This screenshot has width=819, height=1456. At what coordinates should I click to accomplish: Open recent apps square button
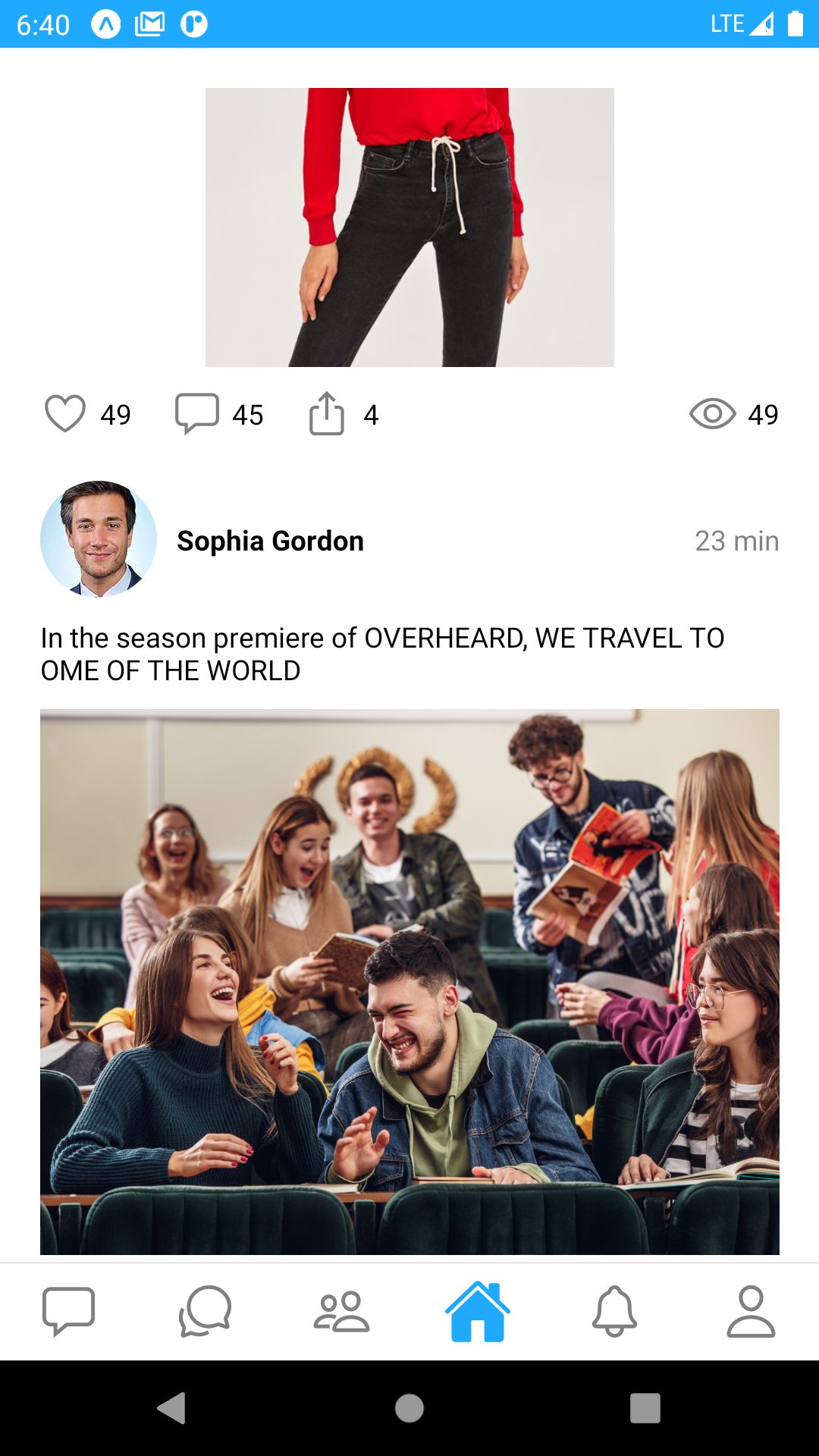pos(645,1408)
